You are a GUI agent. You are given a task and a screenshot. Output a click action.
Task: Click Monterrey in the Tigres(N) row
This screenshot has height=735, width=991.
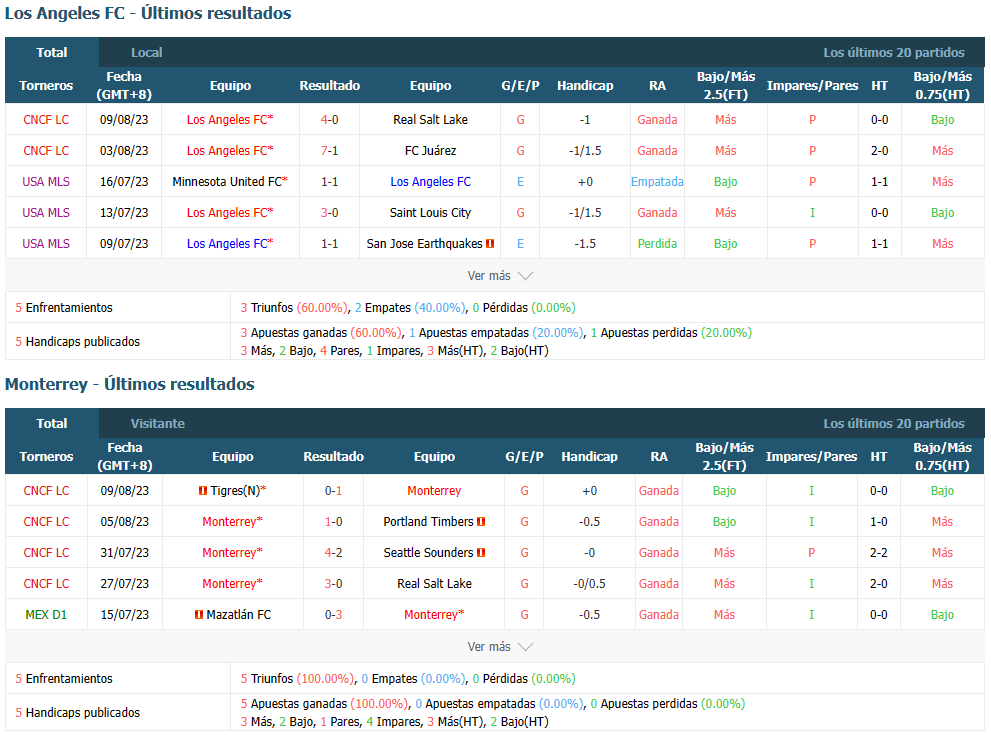pos(434,490)
